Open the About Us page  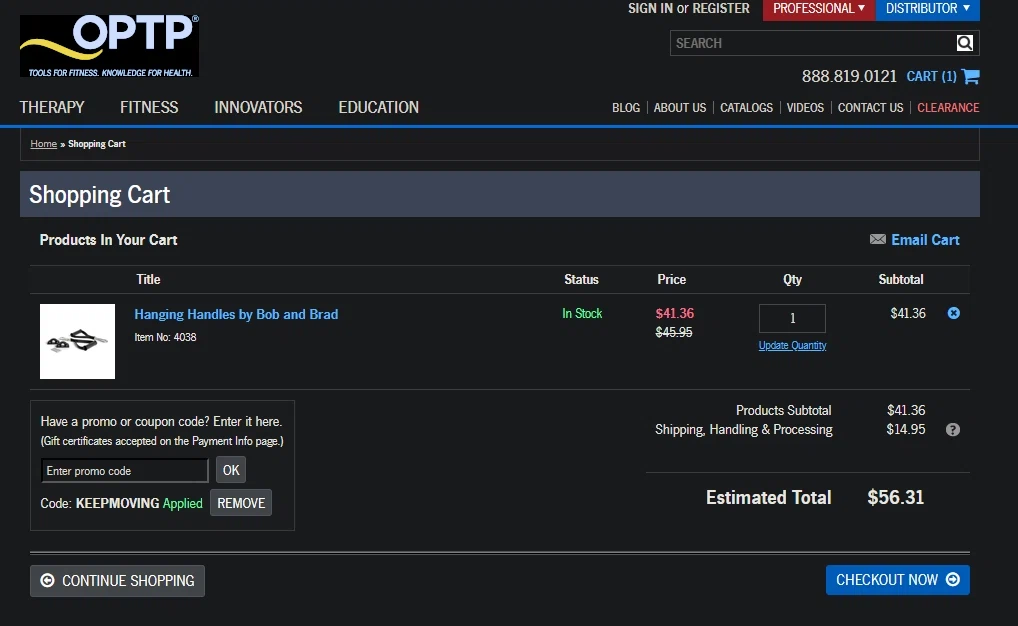(x=680, y=108)
